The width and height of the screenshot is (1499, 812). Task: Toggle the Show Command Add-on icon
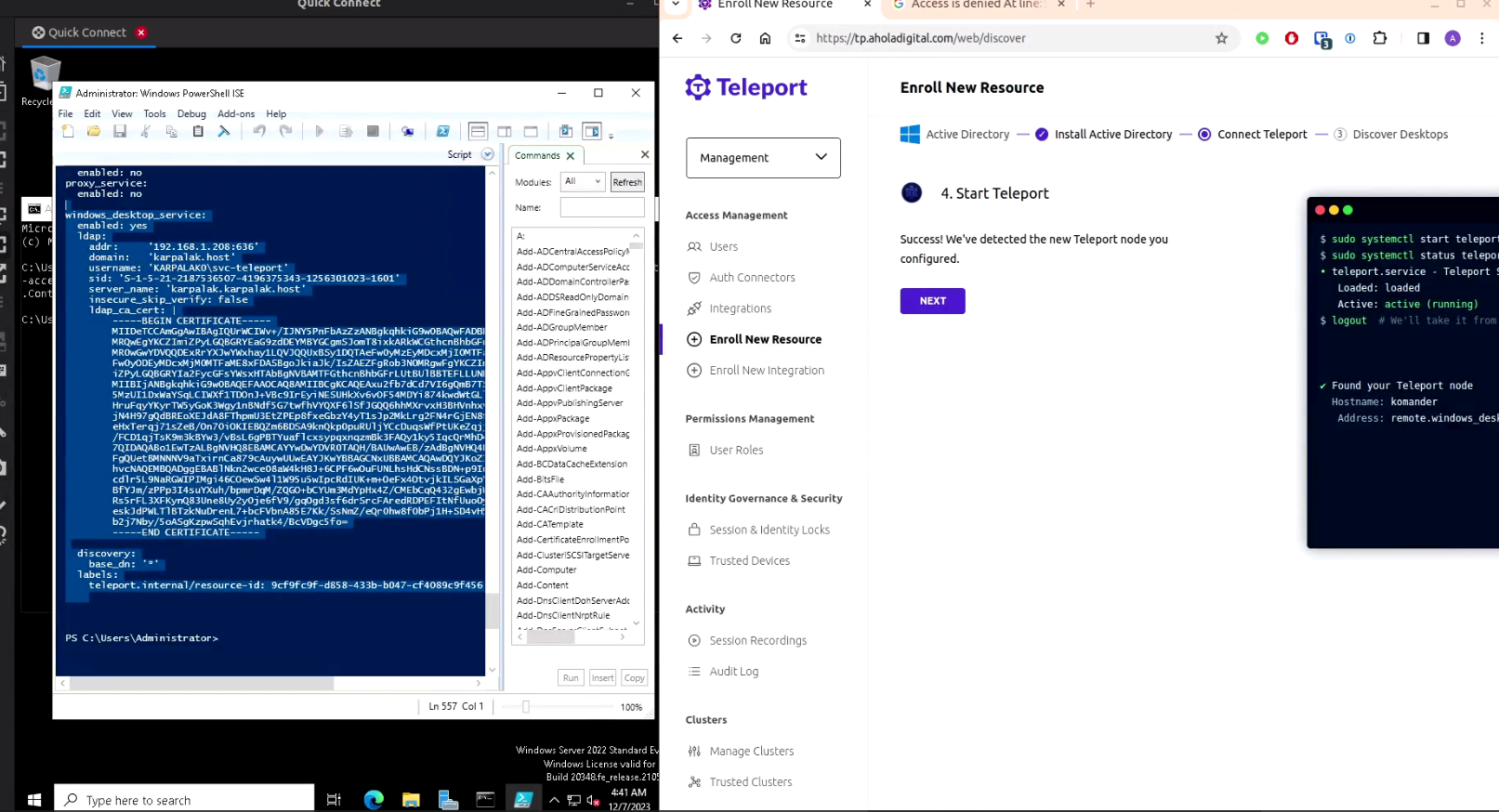pos(592,132)
